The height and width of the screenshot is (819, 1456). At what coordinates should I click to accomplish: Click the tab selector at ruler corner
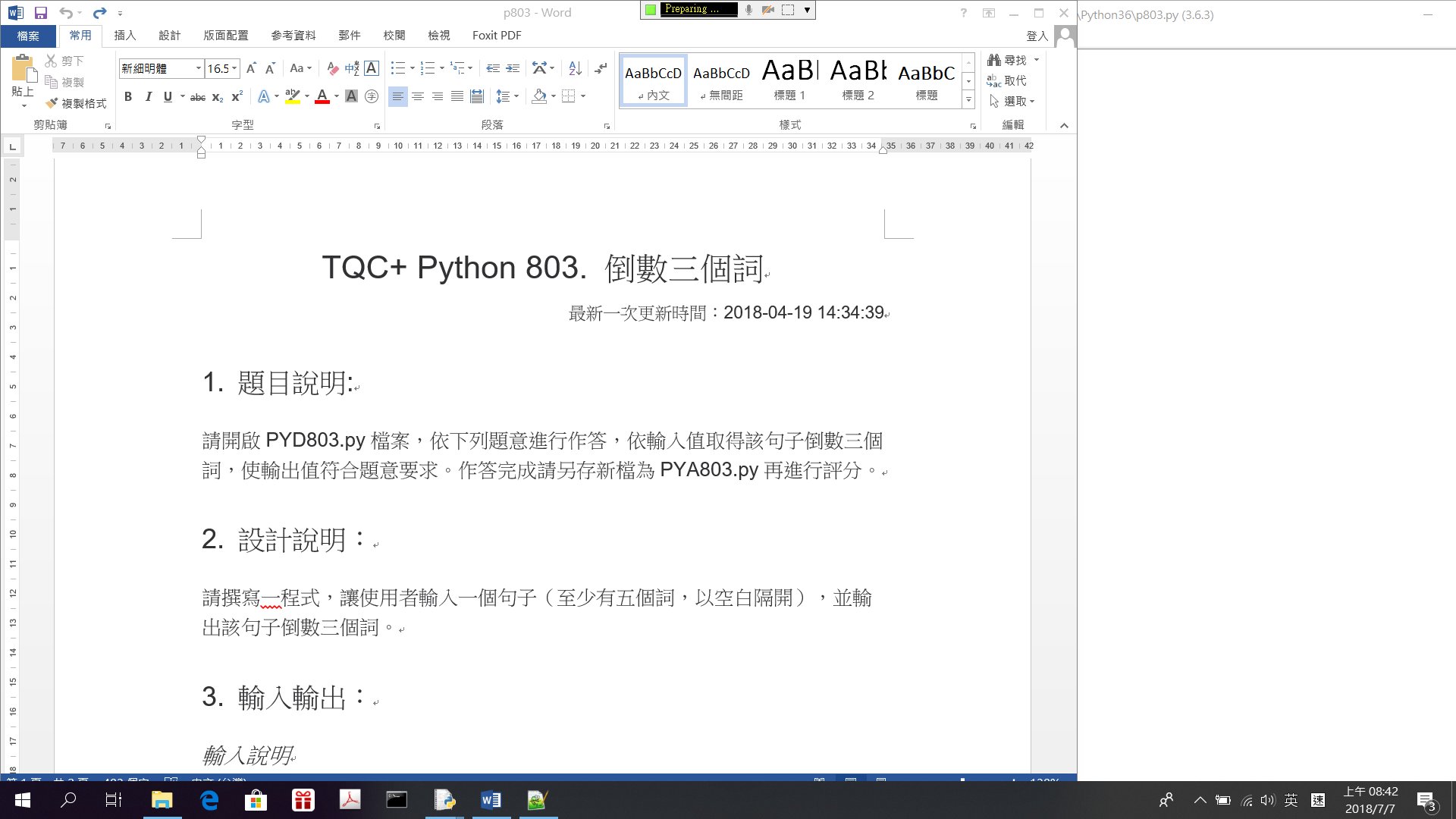[12, 146]
